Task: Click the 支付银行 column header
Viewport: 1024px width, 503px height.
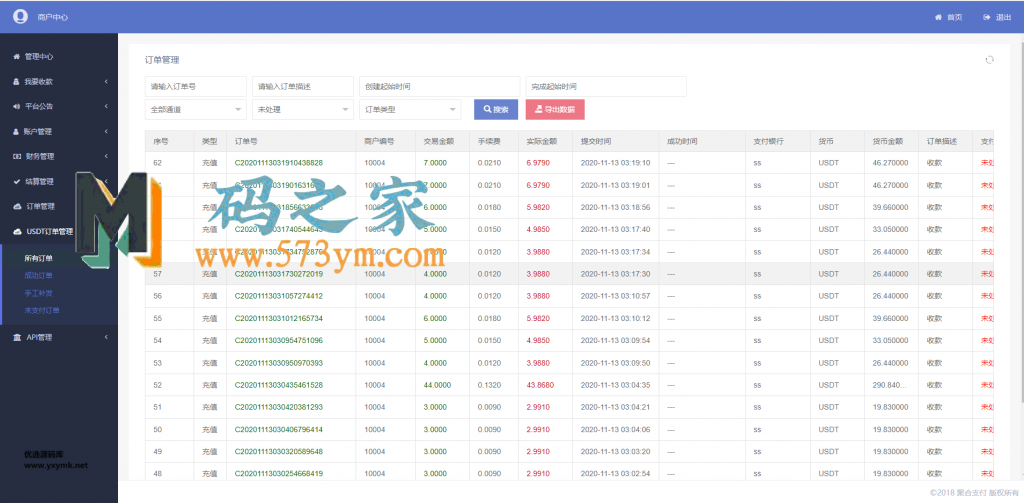Action: coord(769,141)
